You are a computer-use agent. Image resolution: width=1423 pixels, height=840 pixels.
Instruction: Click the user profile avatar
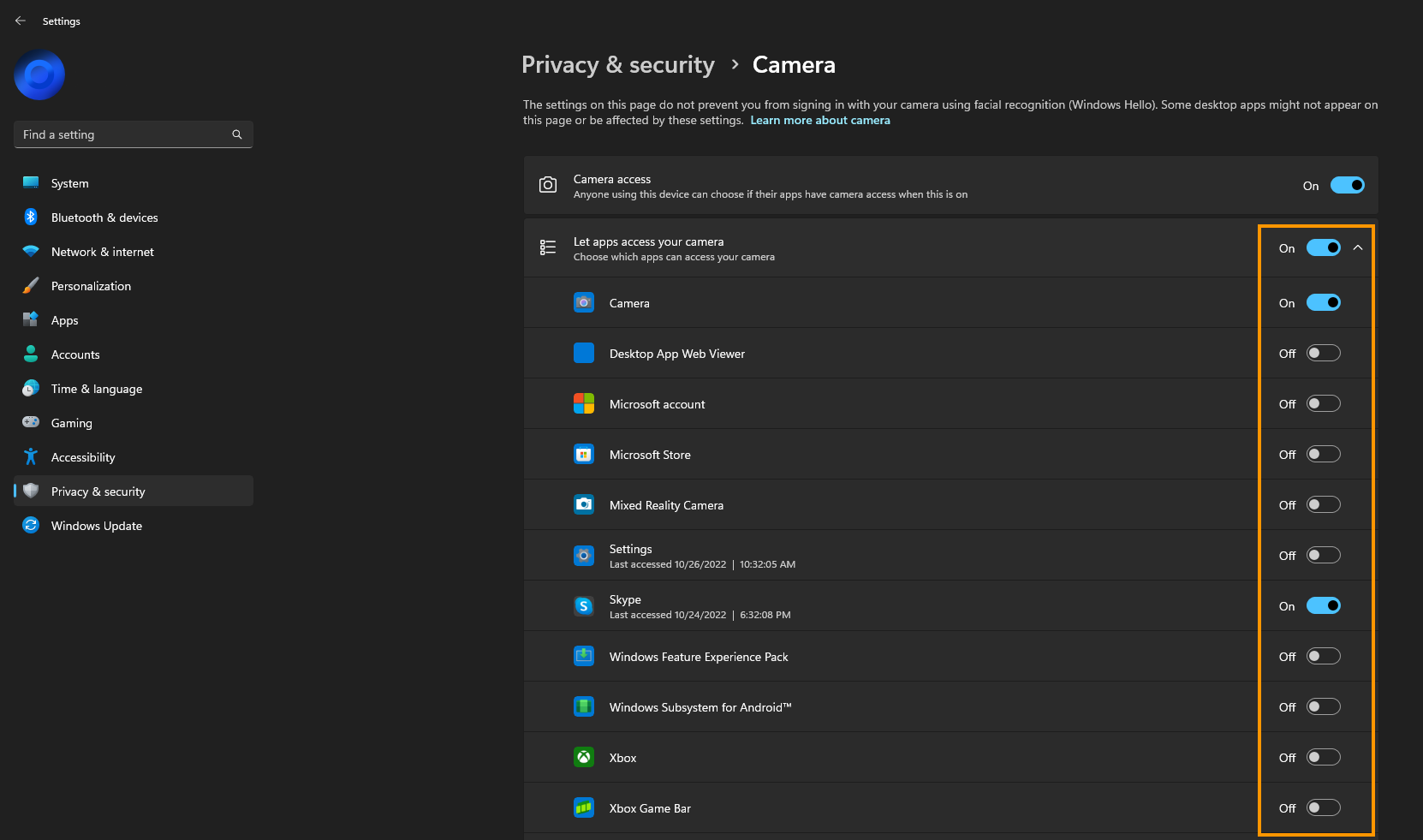pyautogui.click(x=39, y=75)
